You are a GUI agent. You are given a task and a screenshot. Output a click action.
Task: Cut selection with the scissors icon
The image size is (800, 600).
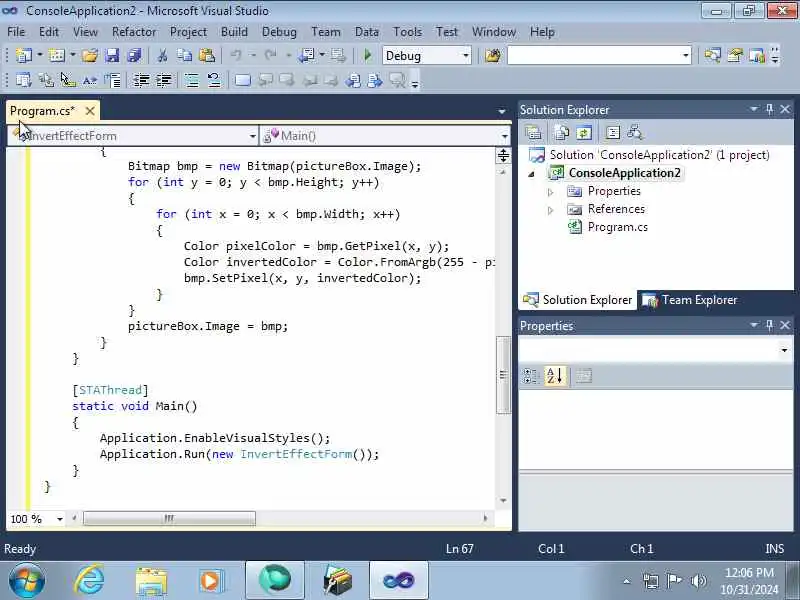162,55
